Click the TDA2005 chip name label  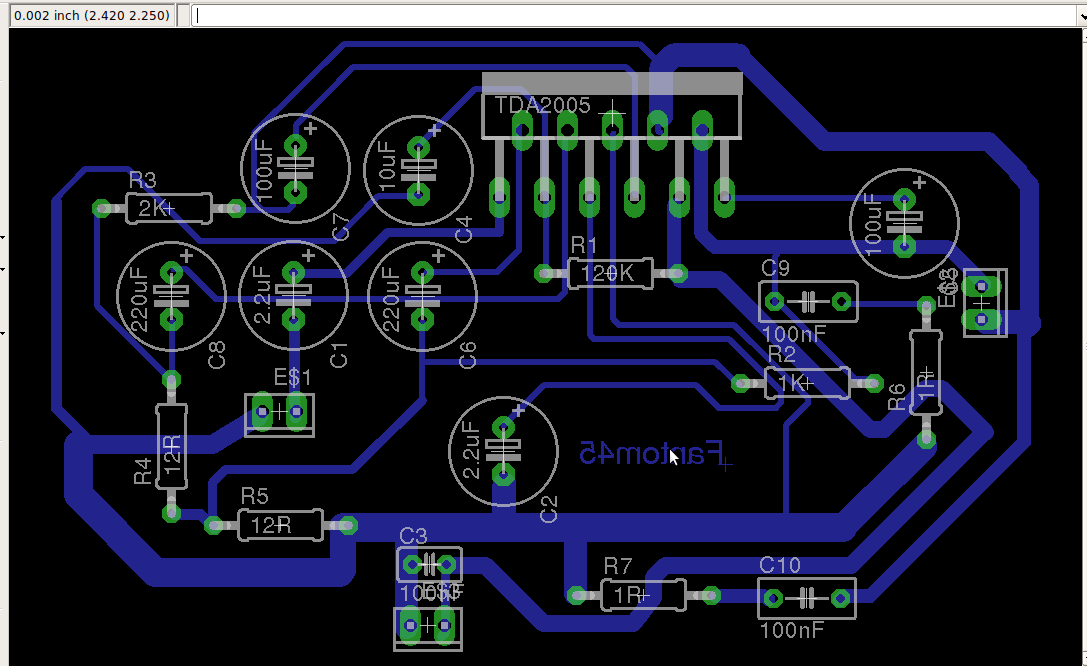[543, 105]
